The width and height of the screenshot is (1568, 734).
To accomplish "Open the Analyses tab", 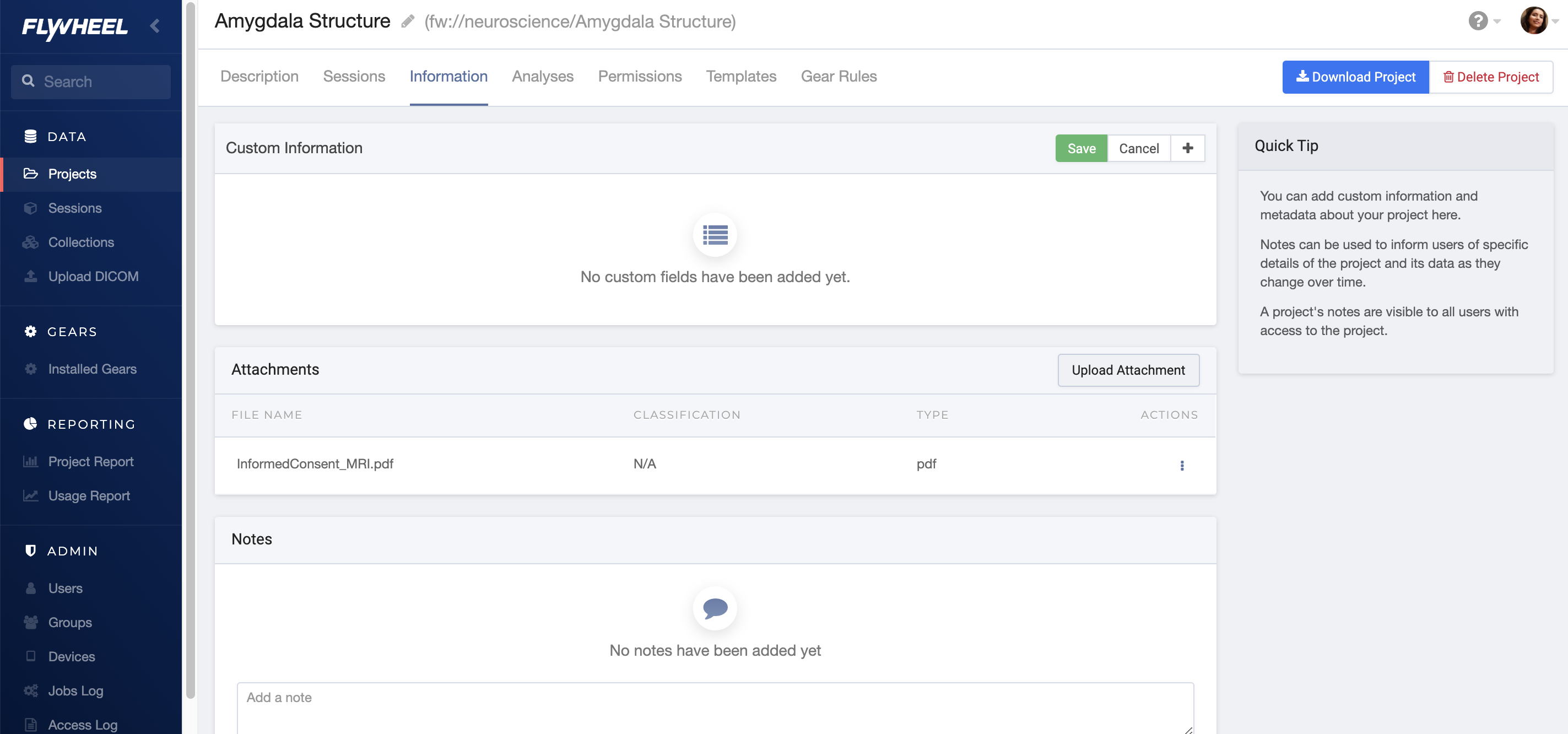I will pyautogui.click(x=542, y=76).
